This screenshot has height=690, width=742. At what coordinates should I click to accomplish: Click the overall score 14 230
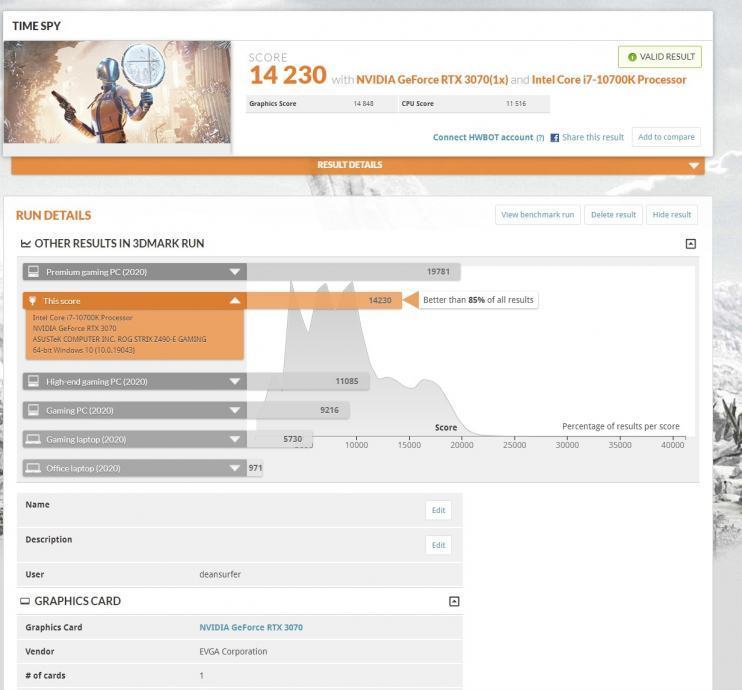288,76
